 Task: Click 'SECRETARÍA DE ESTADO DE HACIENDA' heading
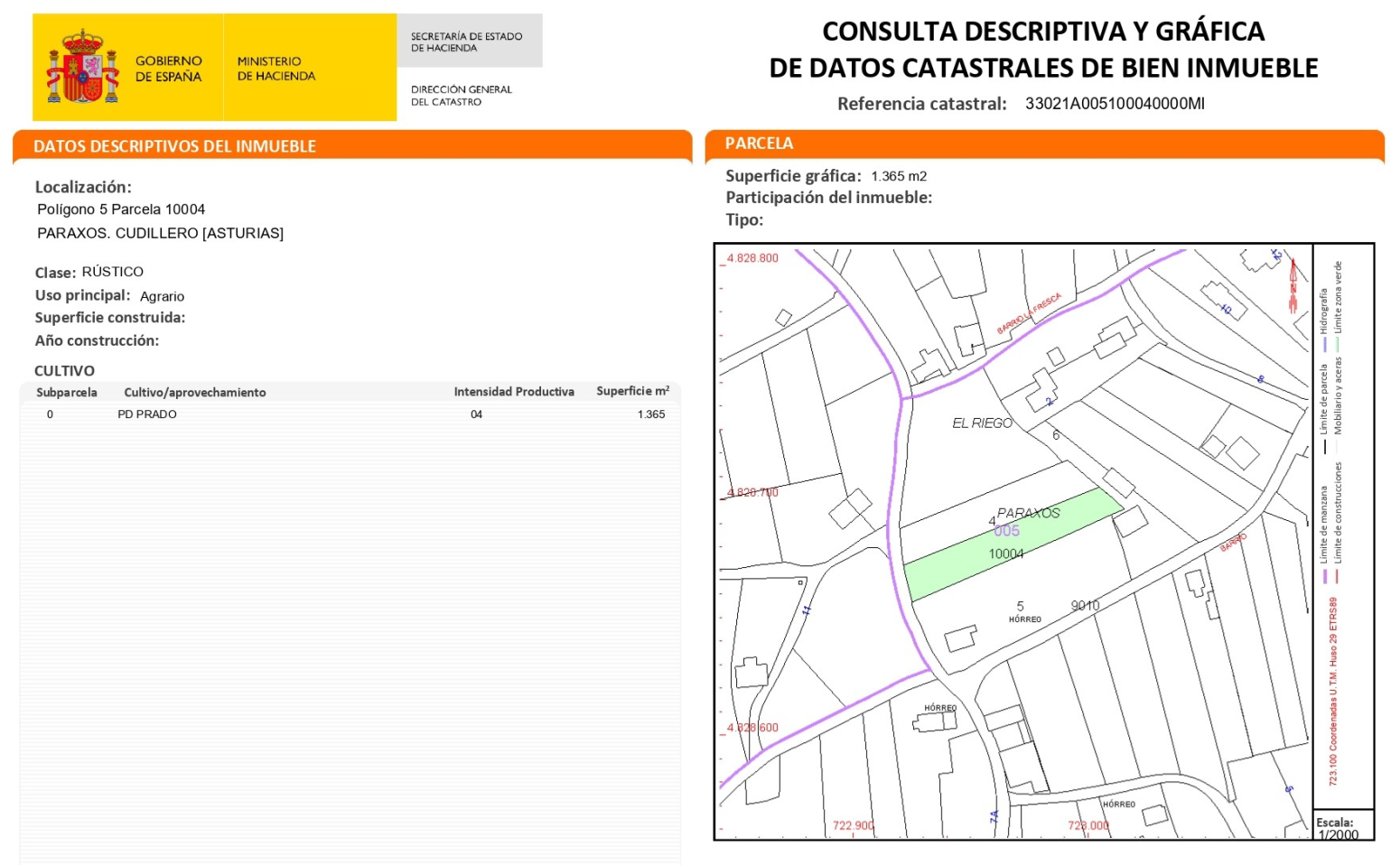[467, 42]
